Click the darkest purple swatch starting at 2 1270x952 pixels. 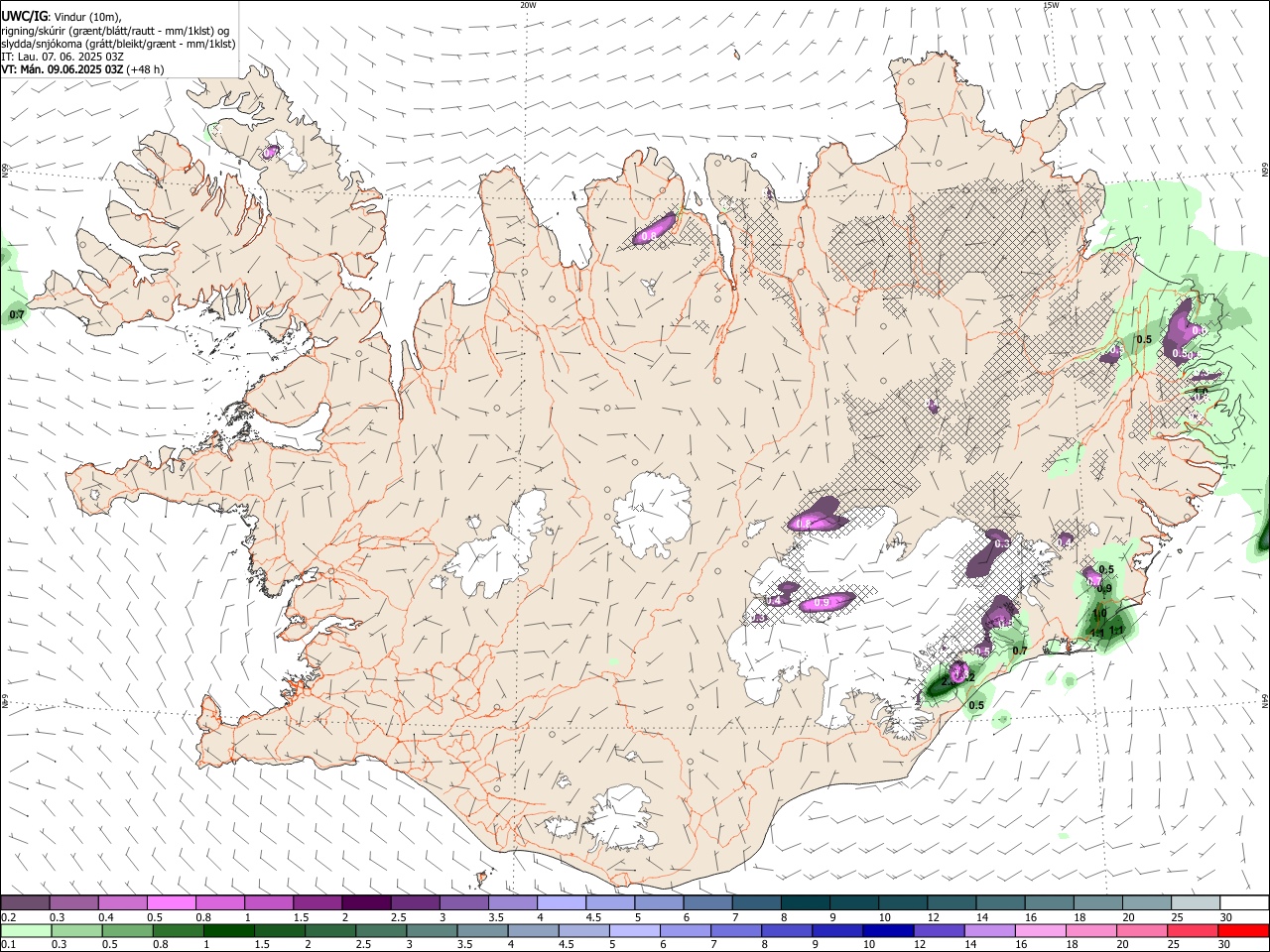pyautogui.click(x=365, y=903)
